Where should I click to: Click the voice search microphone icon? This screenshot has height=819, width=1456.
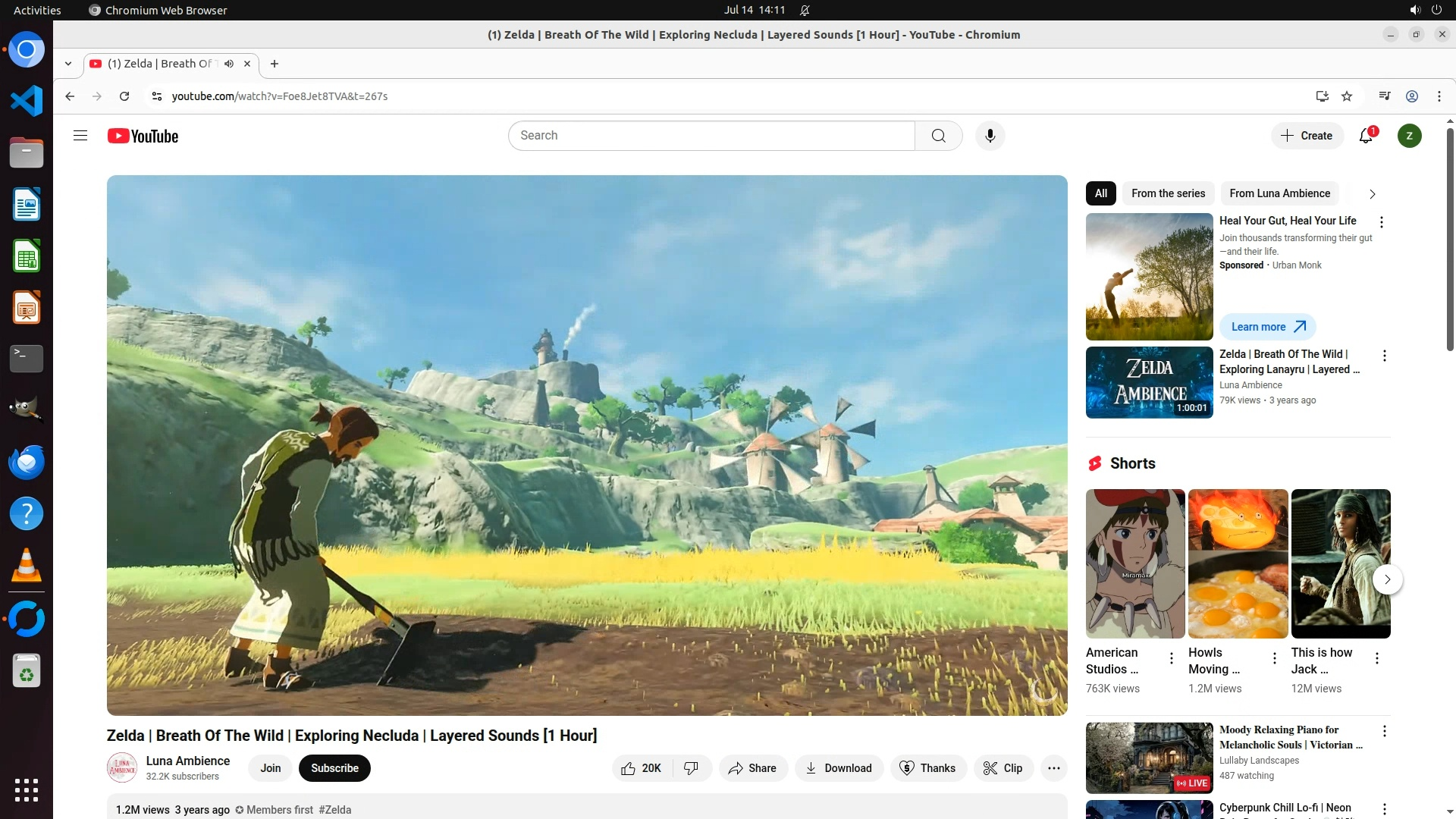click(x=990, y=136)
